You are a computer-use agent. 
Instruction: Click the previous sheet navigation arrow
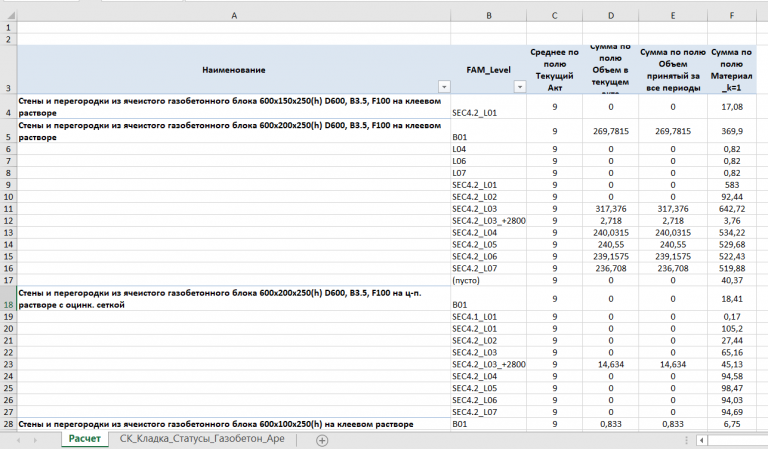coord(17,439)
